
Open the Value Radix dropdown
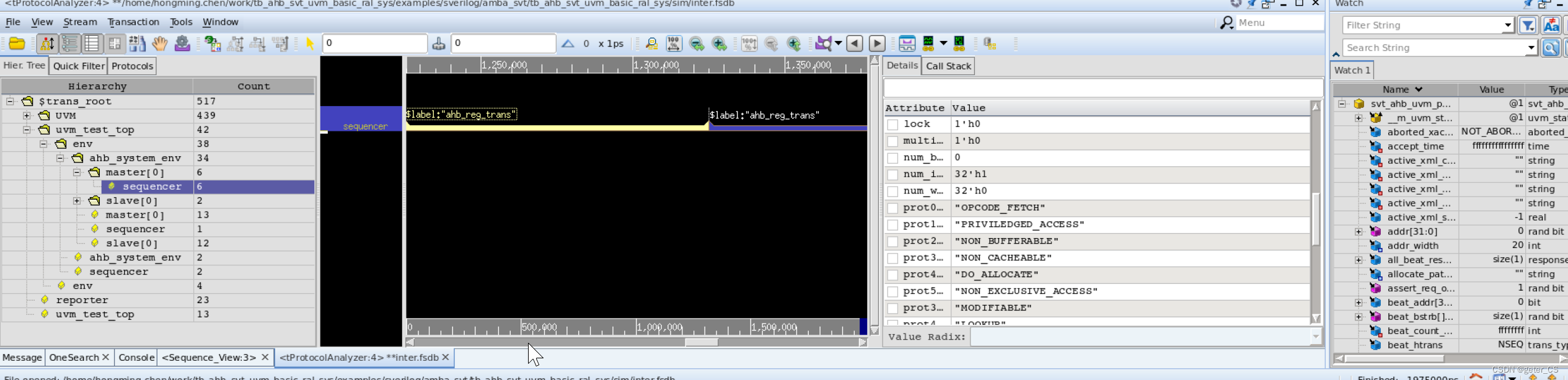(1315, 337)
